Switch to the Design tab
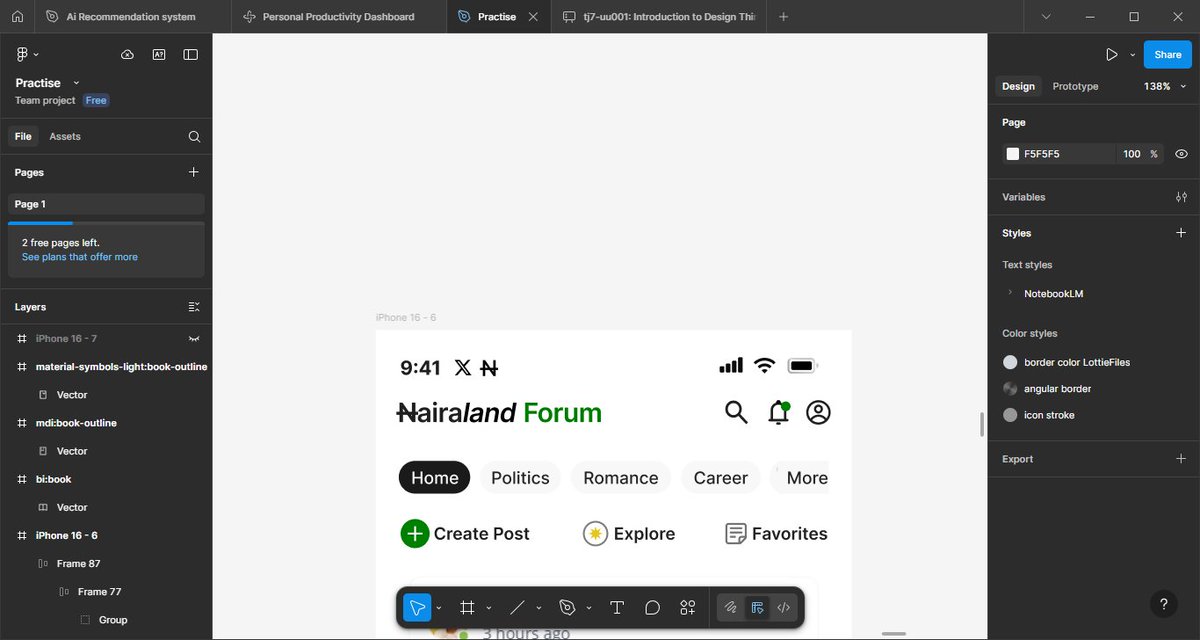 point(1018,87)
